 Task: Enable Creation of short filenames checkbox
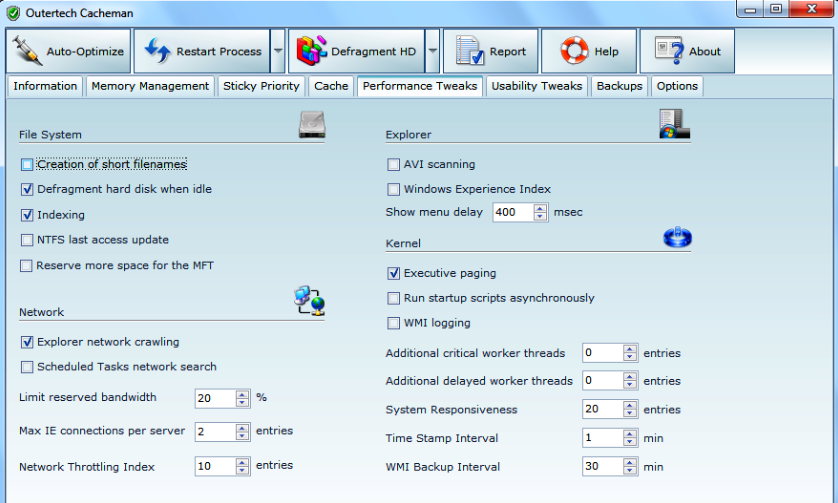click(x=27, y=165)
